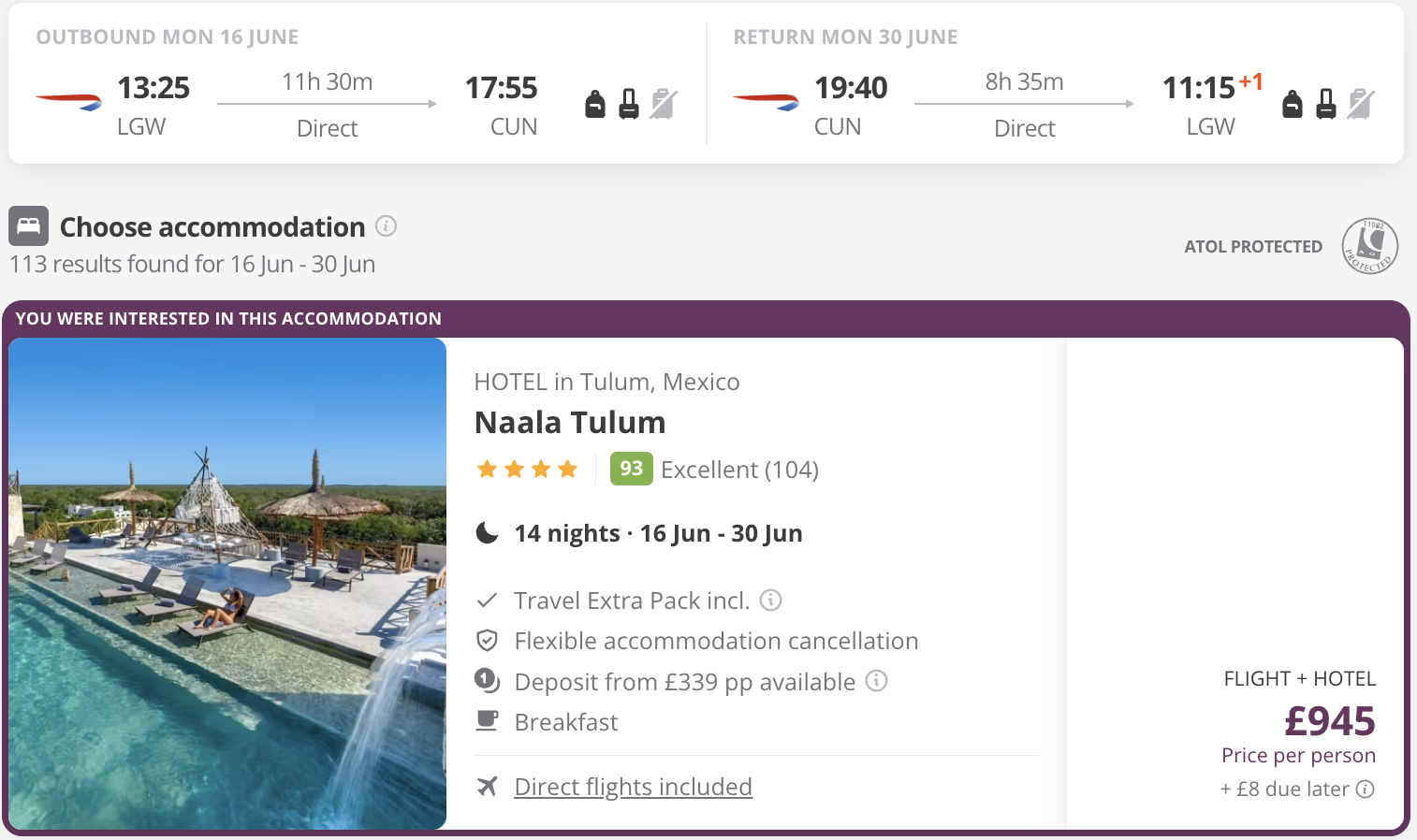Click '113 results found' text
Image resolution: width=1417 pixels, height=840 pixels.
(x=192, y=265)
